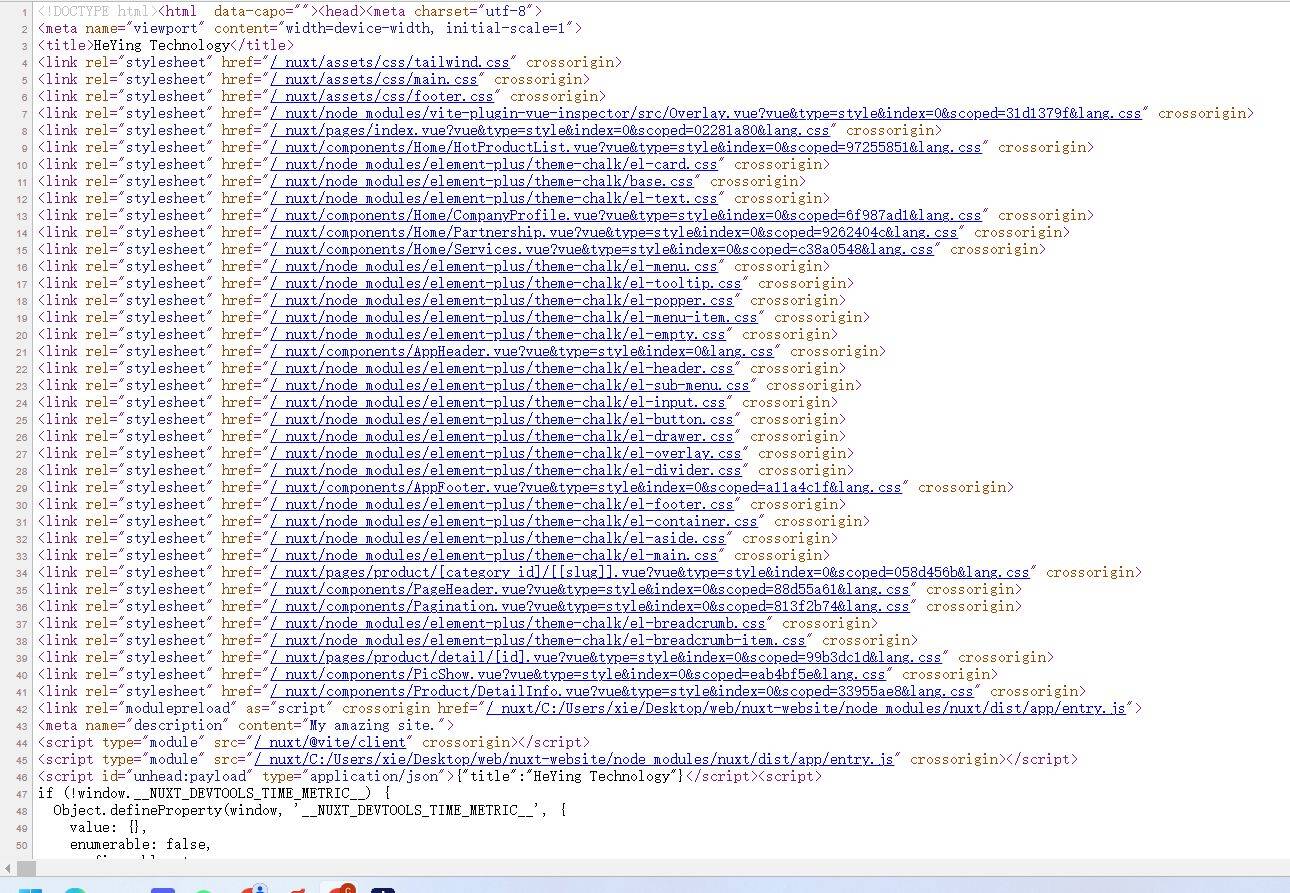1290x893 pixels.
Task: Click the title text HeYing Technology on line 3
Action: 162,45
